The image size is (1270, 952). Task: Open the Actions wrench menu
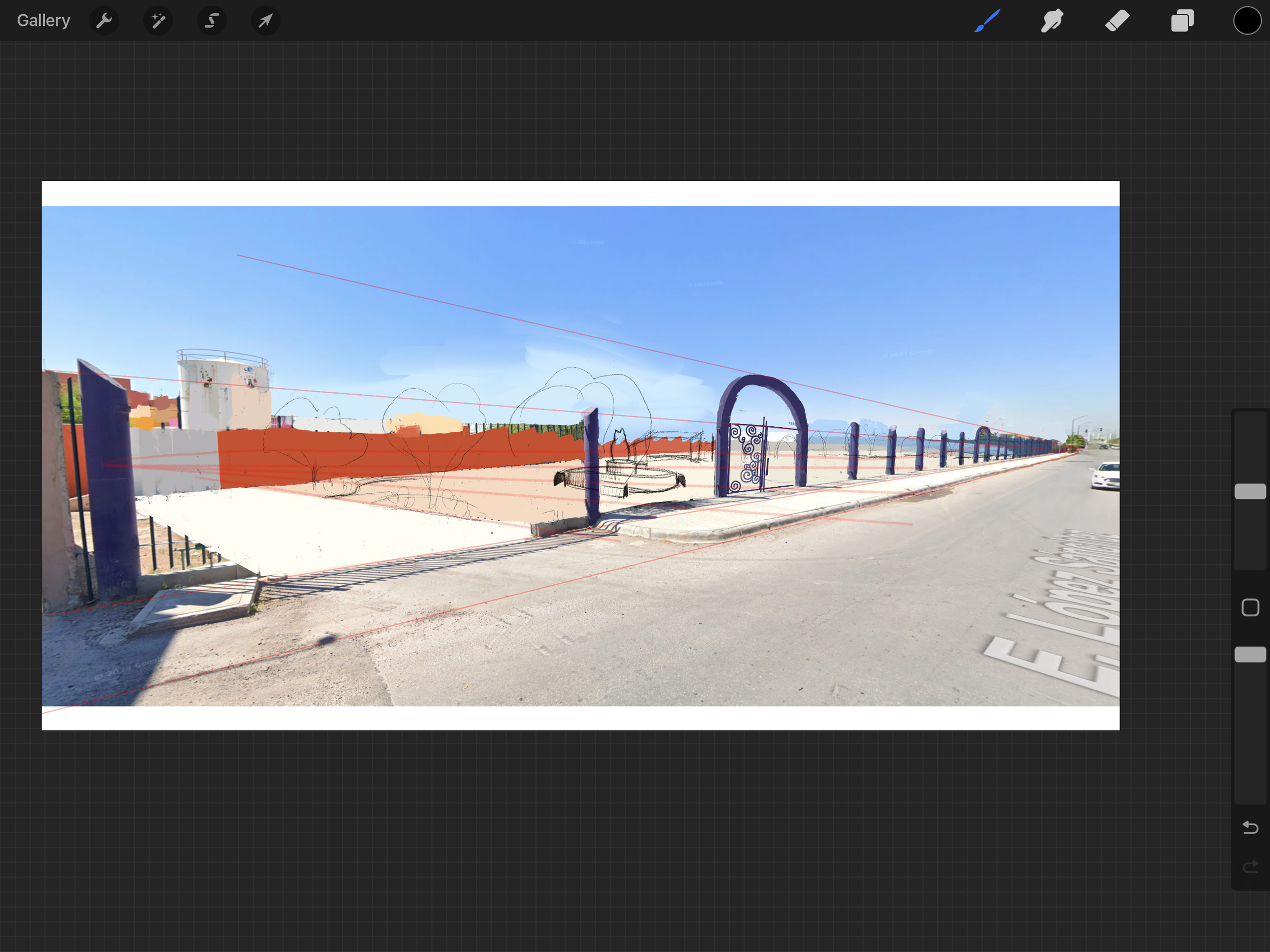[x=104, y=21]
